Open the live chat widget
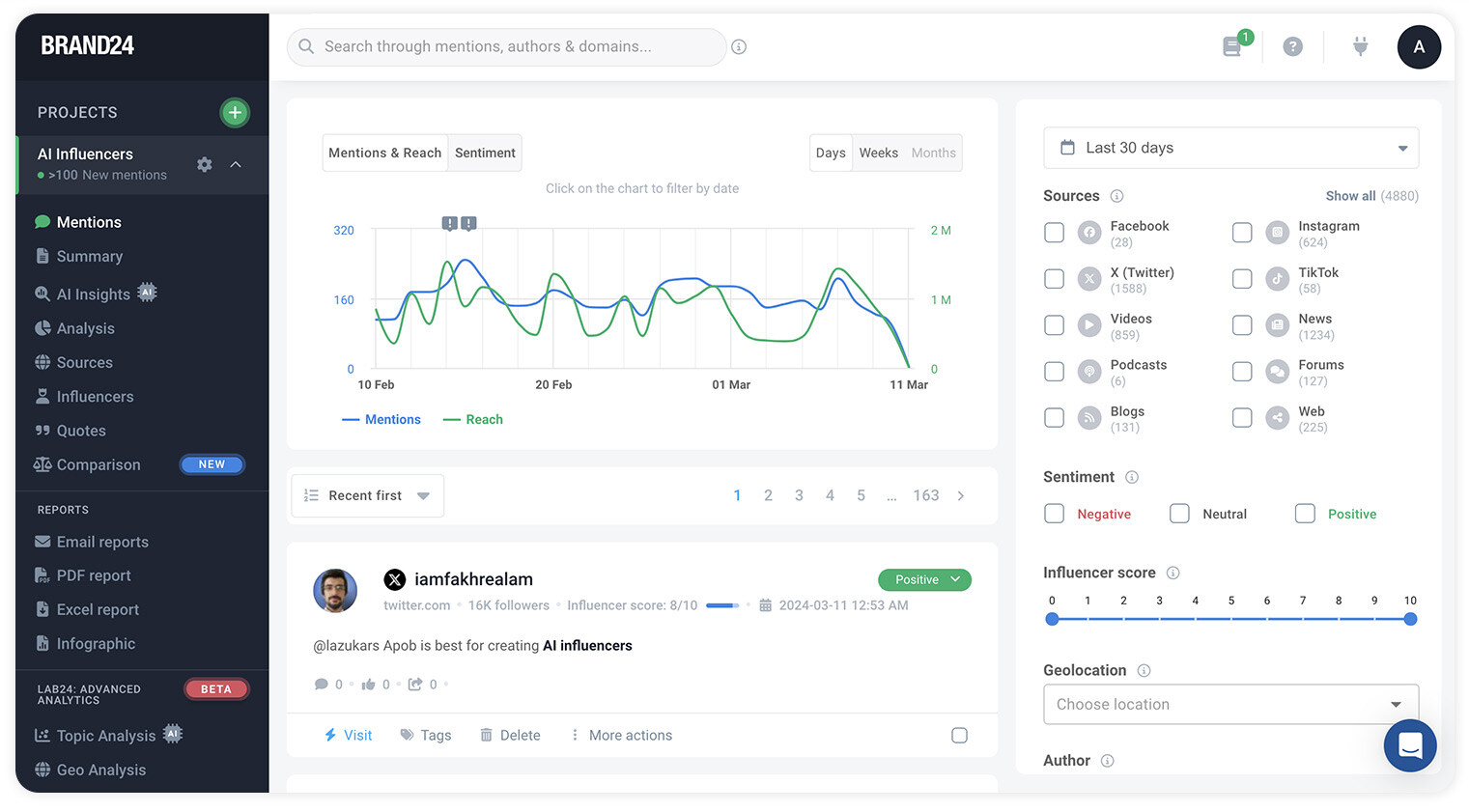 (1409, 745)
